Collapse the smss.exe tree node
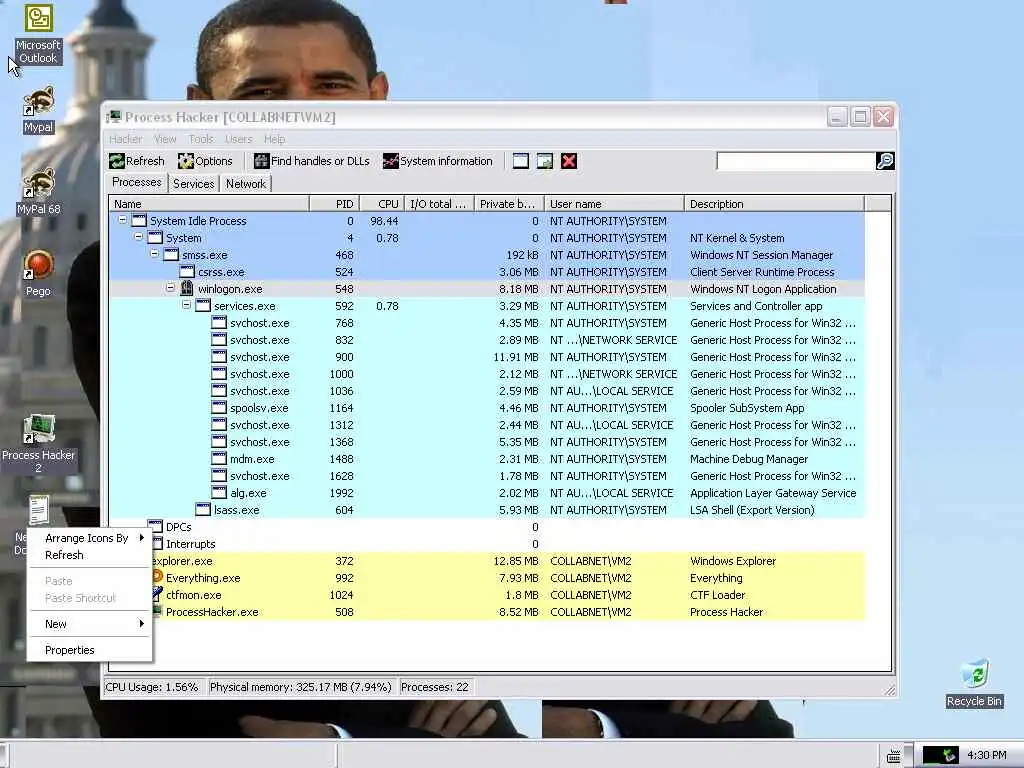Viewport: 1024px width, 768px height. click(x=154, y=254)
